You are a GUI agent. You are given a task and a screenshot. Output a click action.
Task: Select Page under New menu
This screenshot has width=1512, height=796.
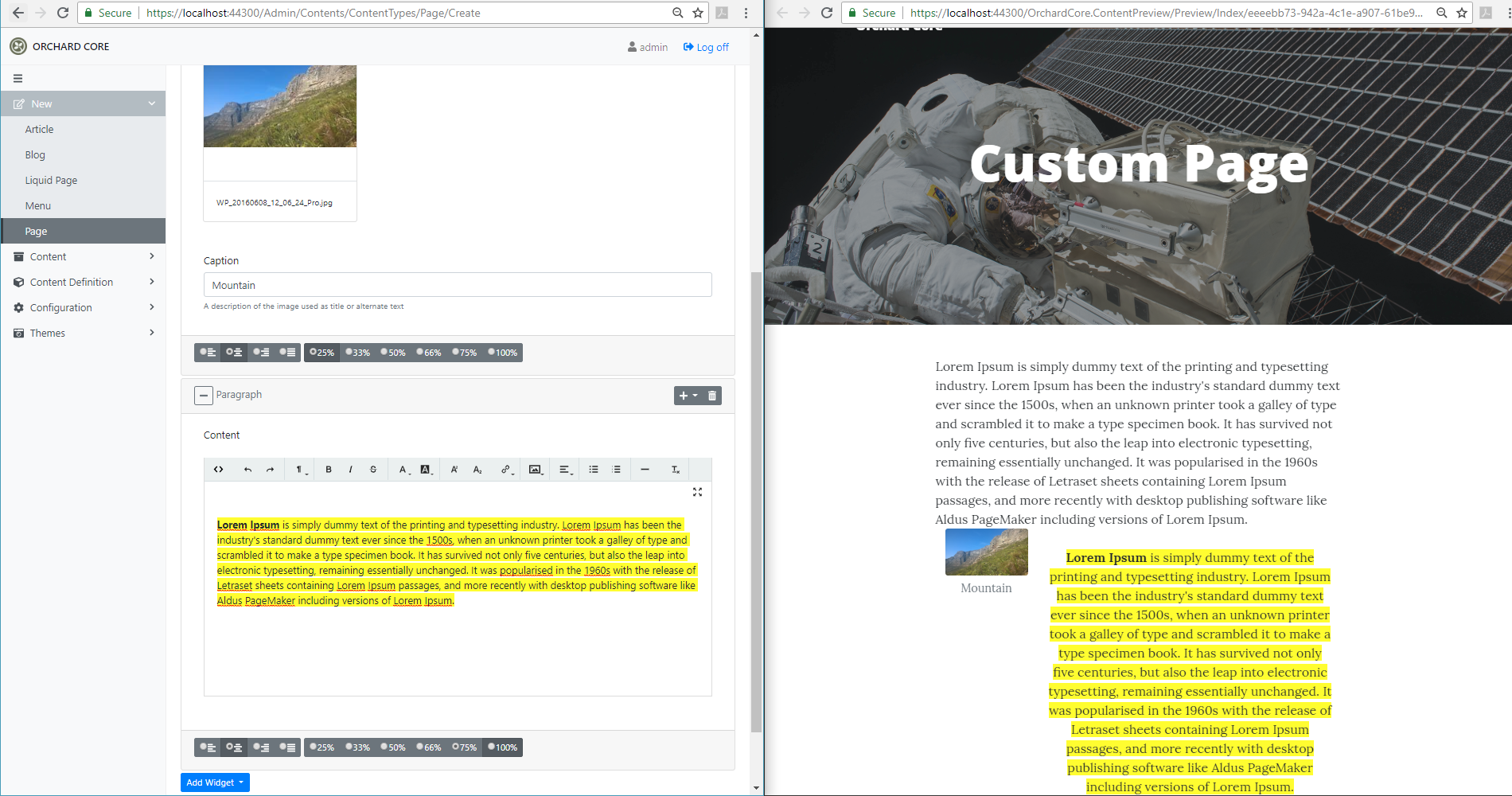84,231
